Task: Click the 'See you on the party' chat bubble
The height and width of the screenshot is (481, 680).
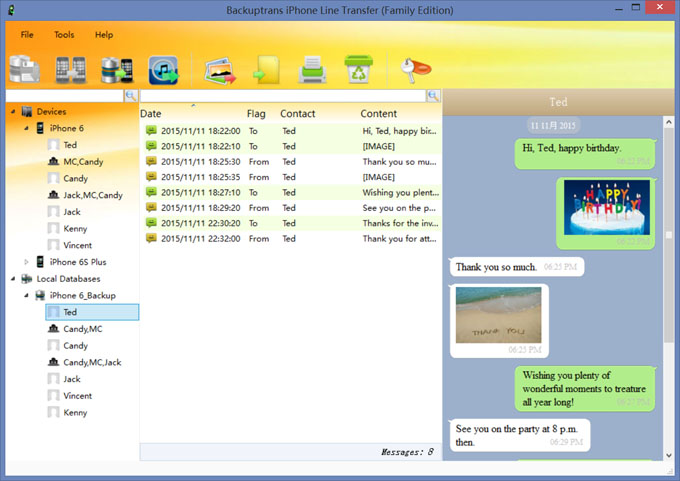Action: [520, 435]
